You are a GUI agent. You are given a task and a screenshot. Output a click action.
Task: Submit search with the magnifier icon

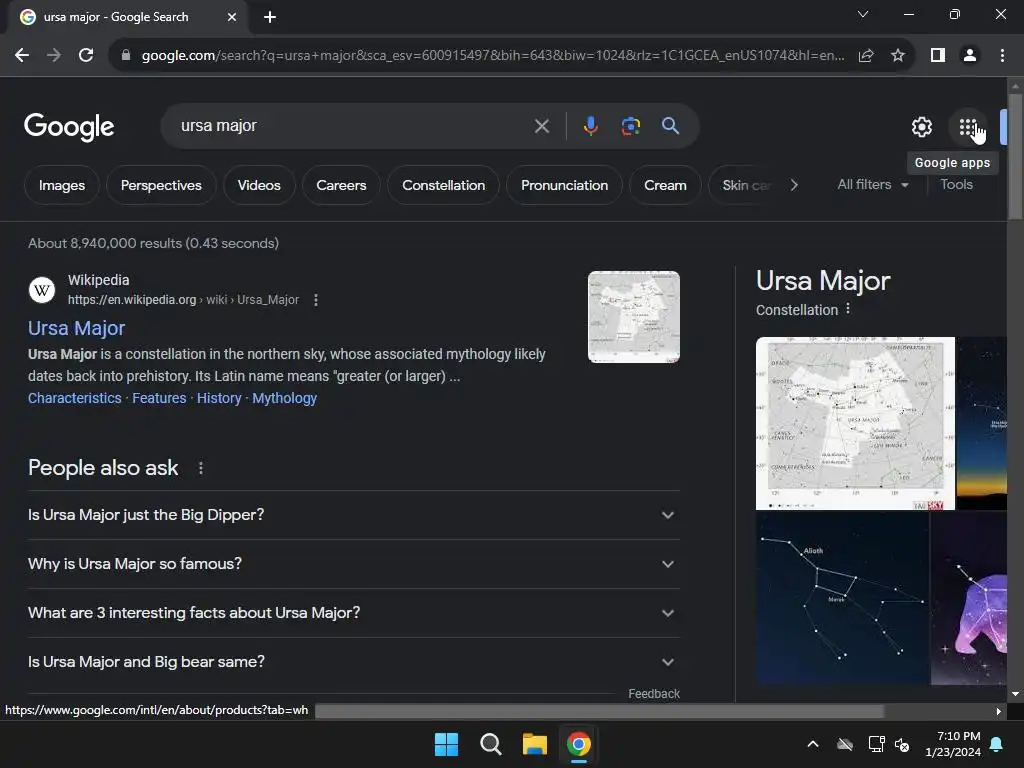(x=670, y=126)
